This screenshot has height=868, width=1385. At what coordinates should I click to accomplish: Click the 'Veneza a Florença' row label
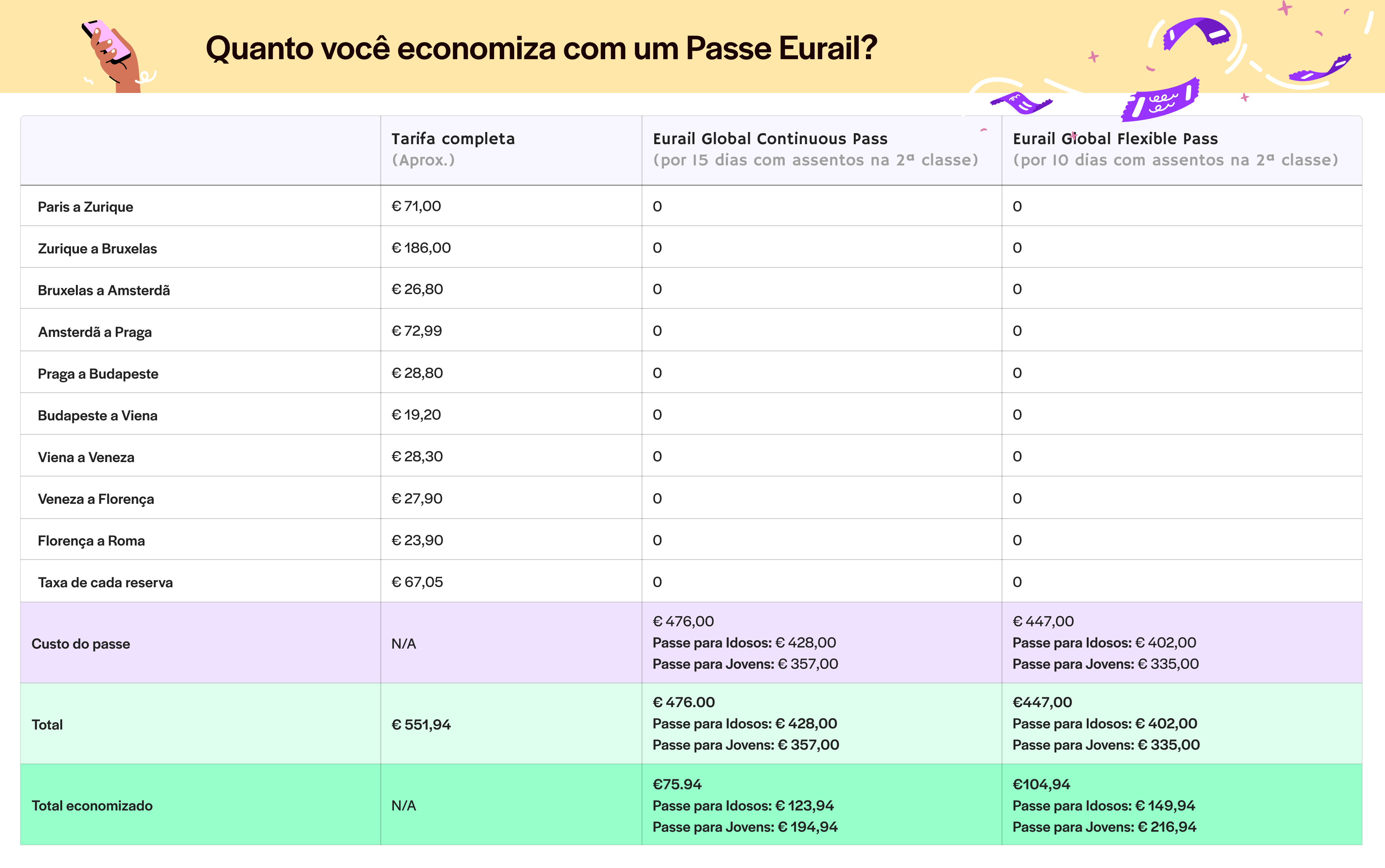click(96, 500)
